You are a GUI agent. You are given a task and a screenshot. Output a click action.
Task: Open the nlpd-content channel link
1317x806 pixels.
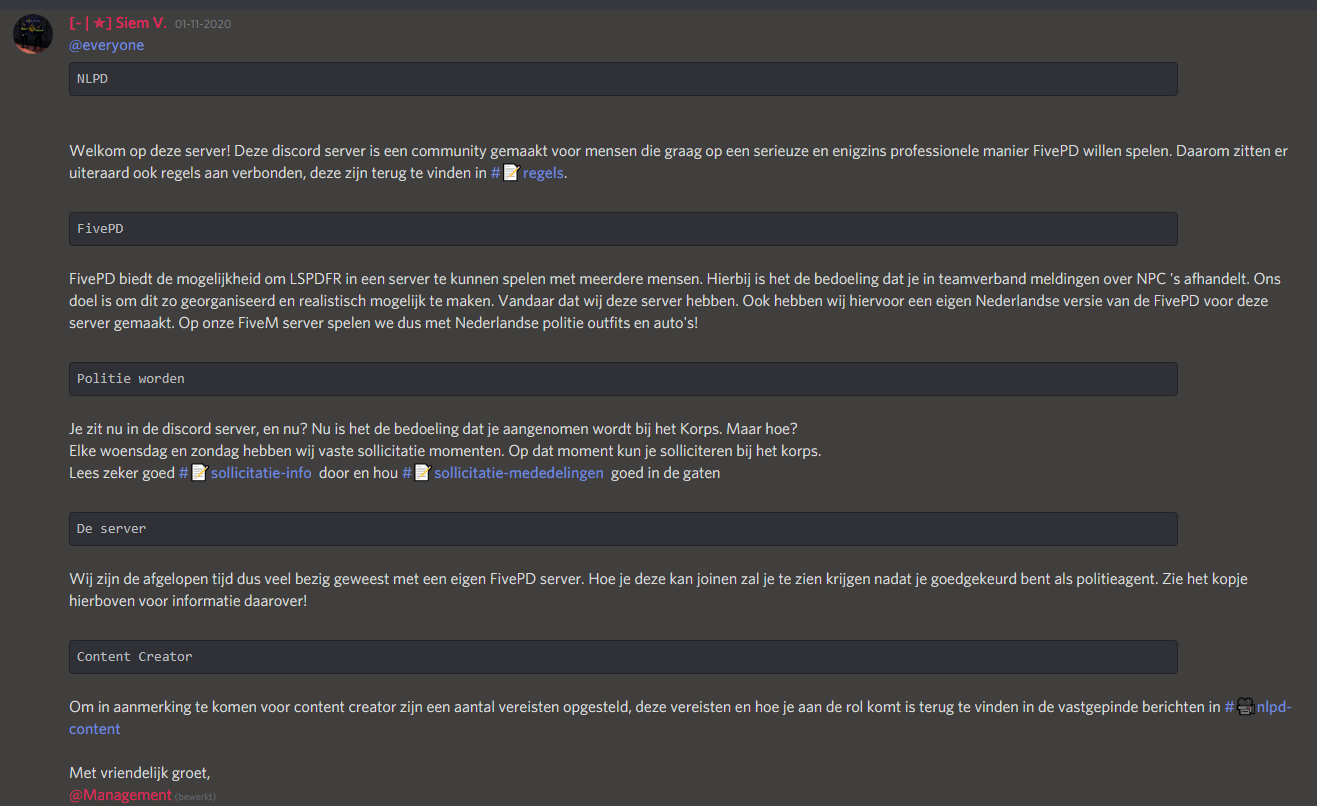point(1274,707)
